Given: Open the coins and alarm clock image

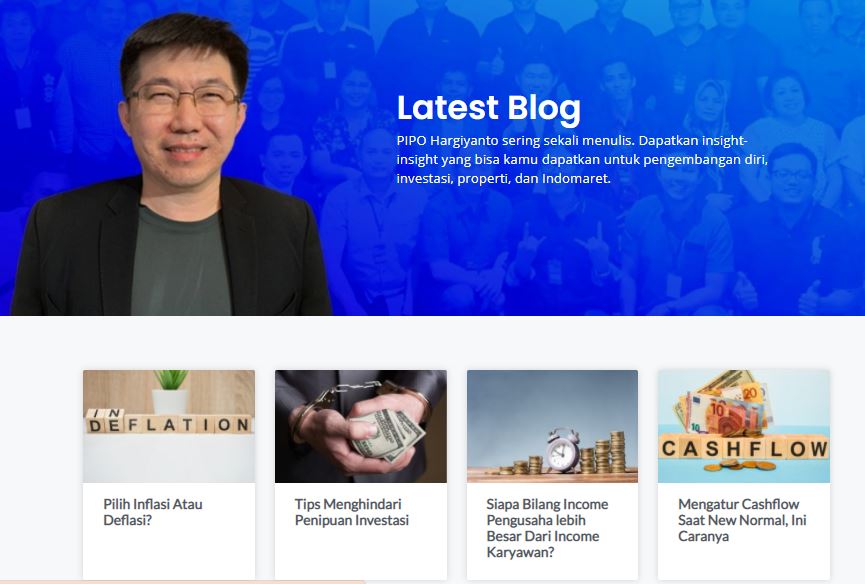Looking at the screenshot, I should pyautogui.click(x=552, y=426).
